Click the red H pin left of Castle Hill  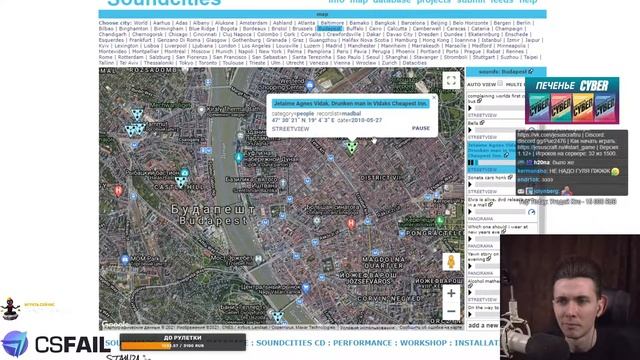(x=118, y=191)
